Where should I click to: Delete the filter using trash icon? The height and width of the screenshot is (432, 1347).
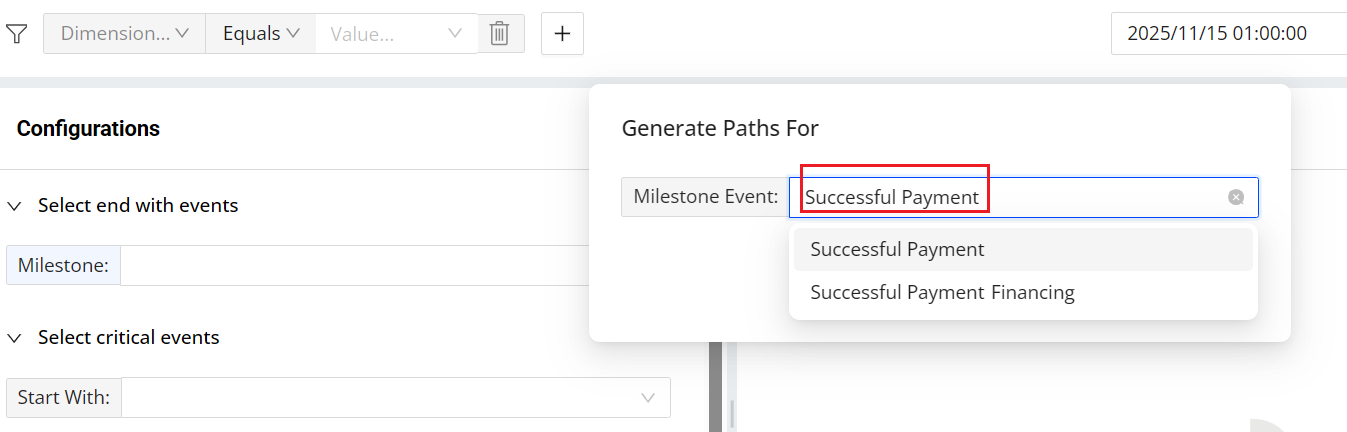500,34
